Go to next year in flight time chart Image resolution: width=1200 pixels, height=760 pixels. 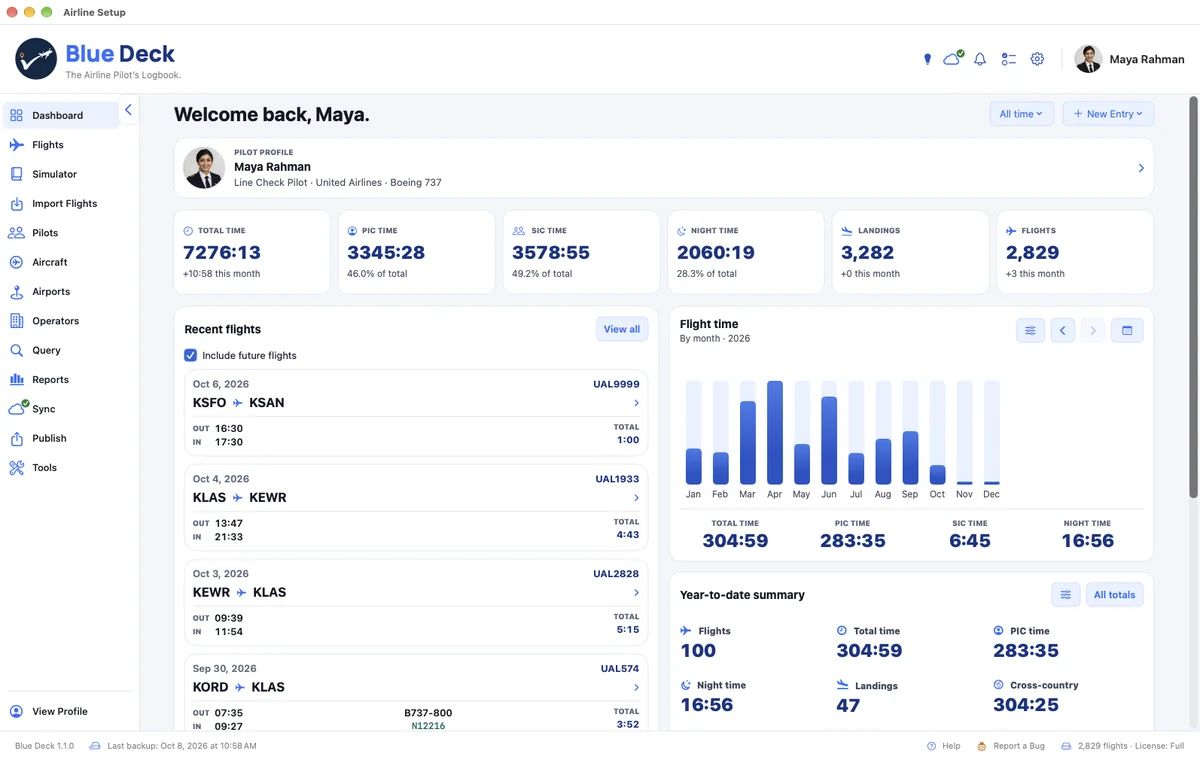coord(1093,330)
